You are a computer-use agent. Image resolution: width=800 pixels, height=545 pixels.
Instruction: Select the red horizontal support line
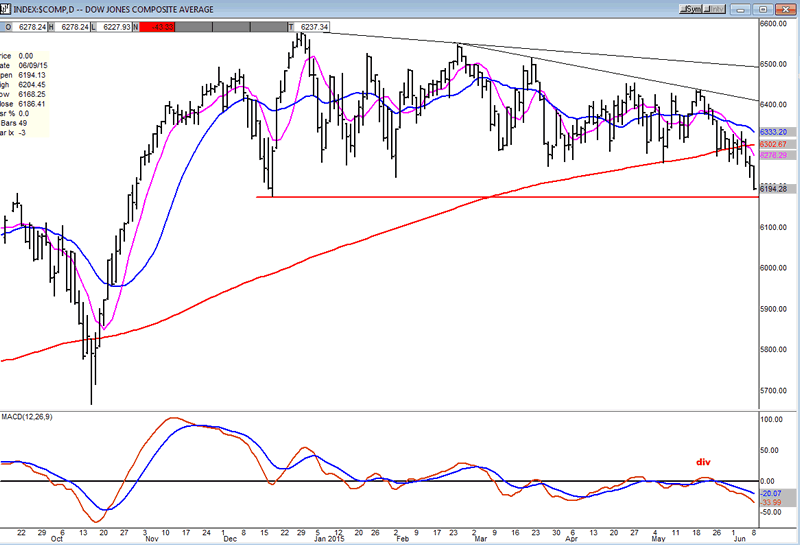click(x=500, y=197)
